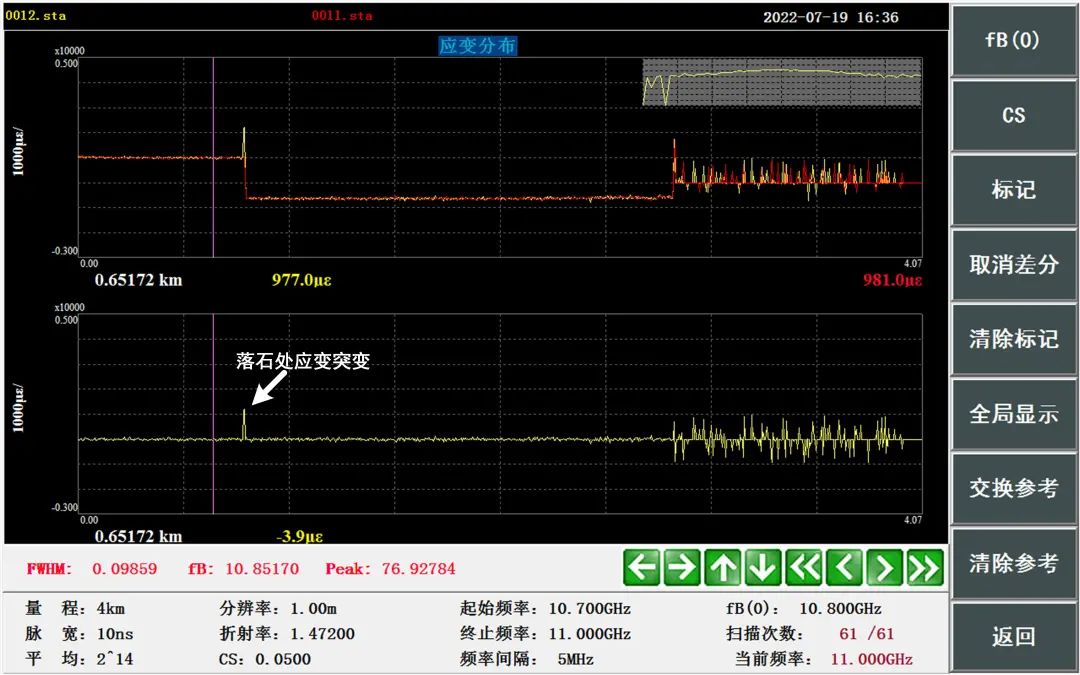Select 全局显示 for global view

(x=1013, y=414)
